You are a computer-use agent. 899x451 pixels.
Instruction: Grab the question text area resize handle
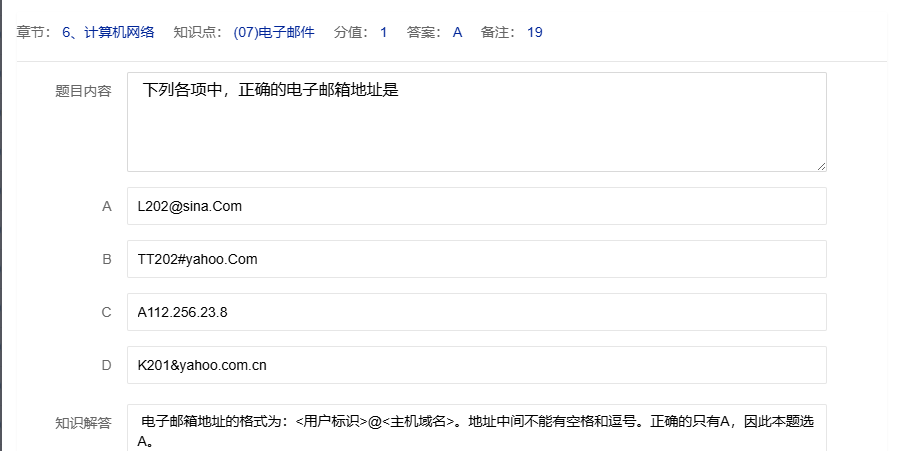[x=821, y=166]
